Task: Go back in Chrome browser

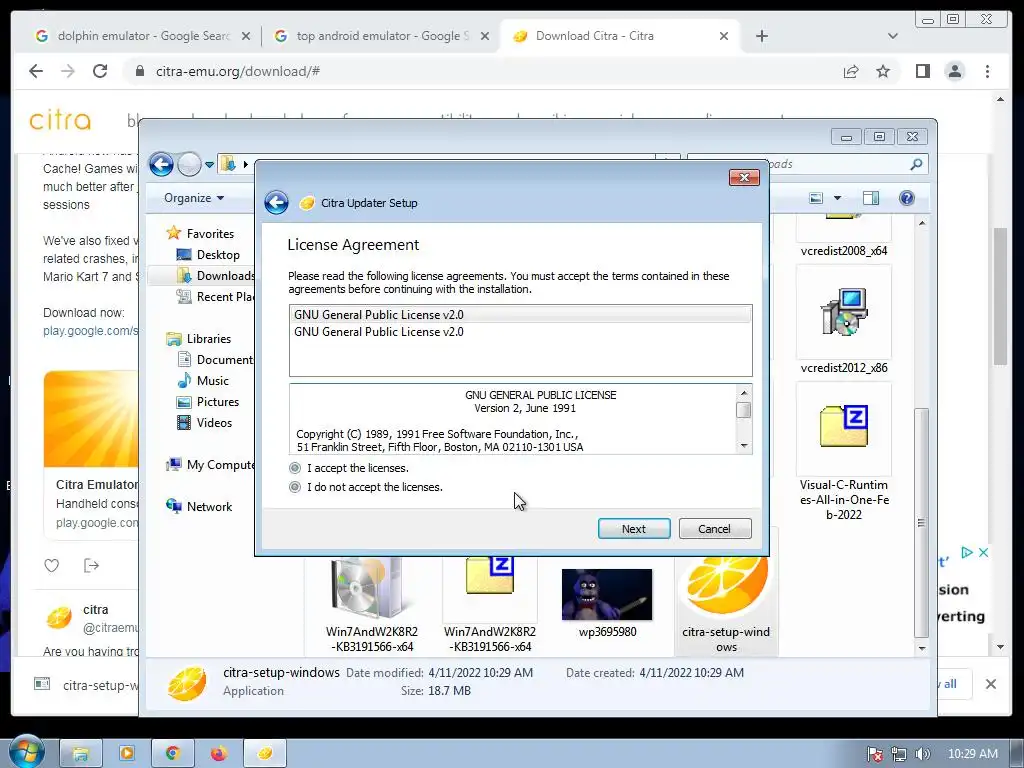Action: (36, 71)
